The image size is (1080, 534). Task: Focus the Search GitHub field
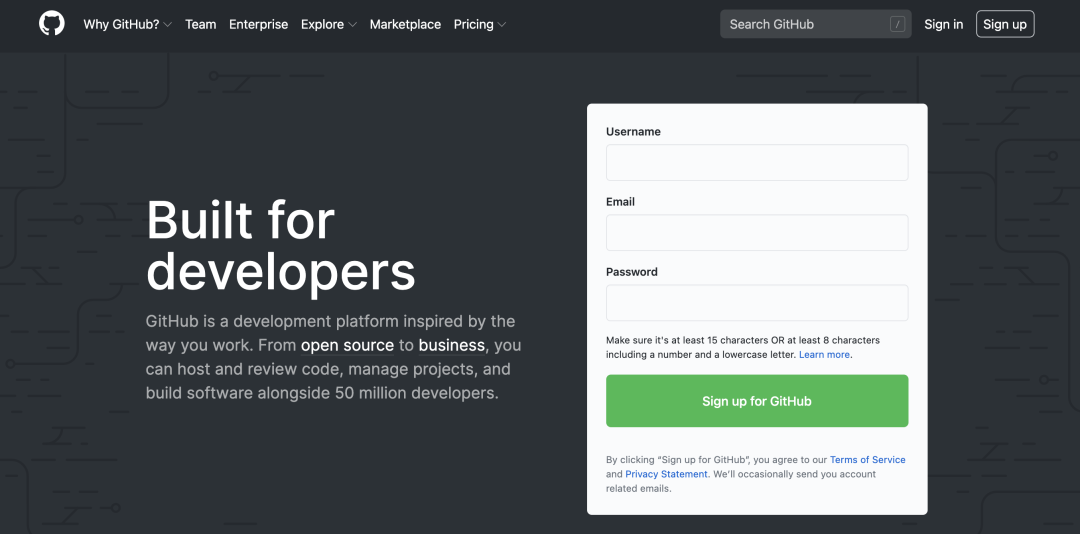pos(816,24)
